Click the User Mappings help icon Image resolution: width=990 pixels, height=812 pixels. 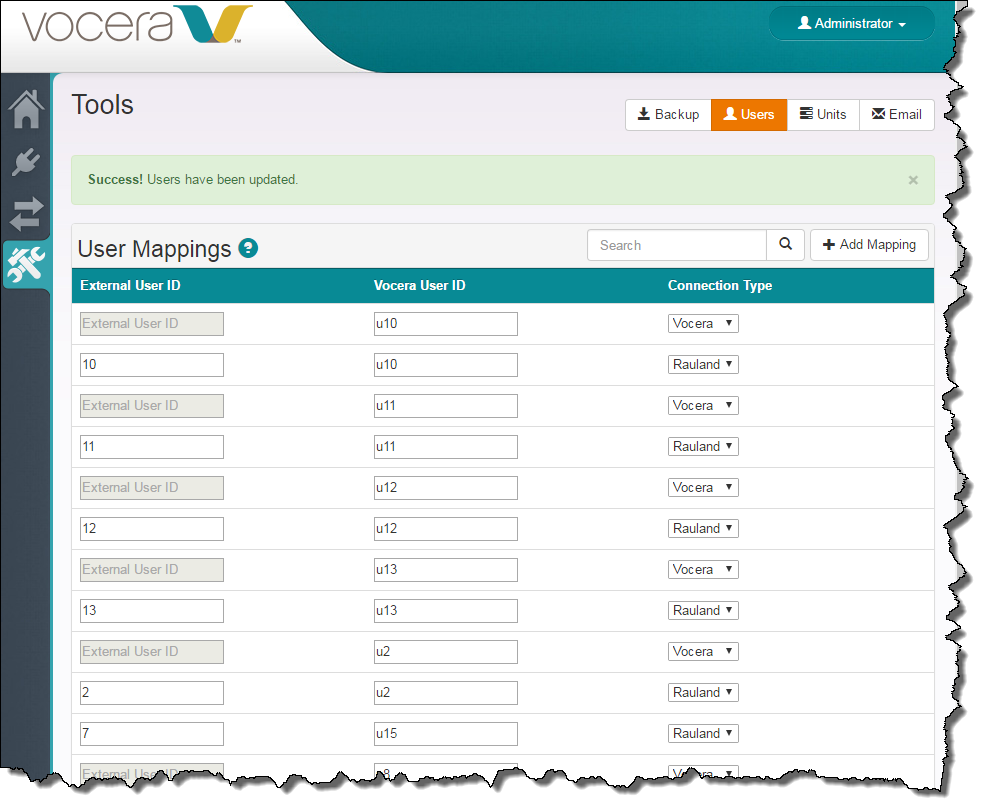(x=248, y=248)
